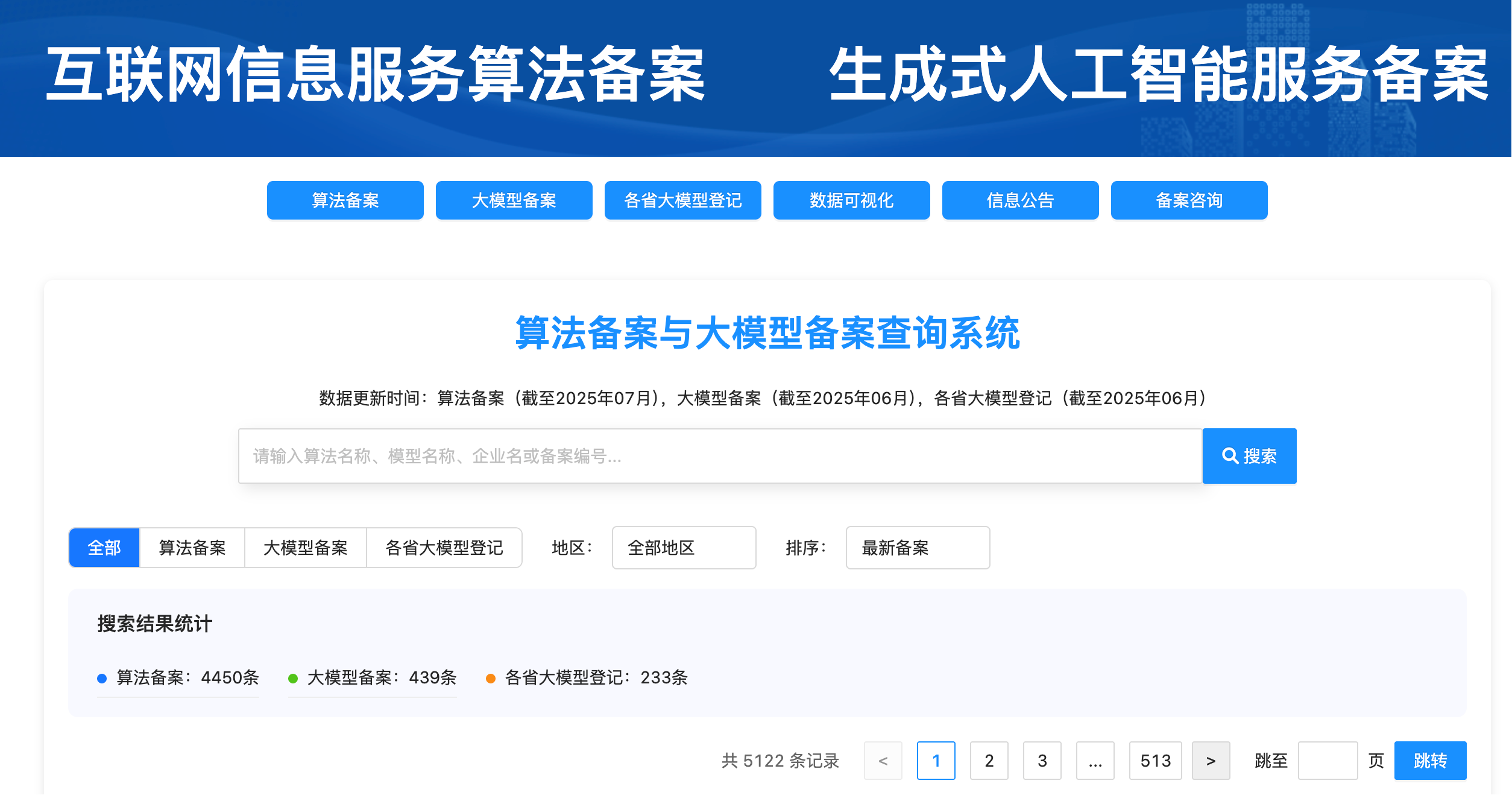Switch to 大模型备案 filter tab

305,548
